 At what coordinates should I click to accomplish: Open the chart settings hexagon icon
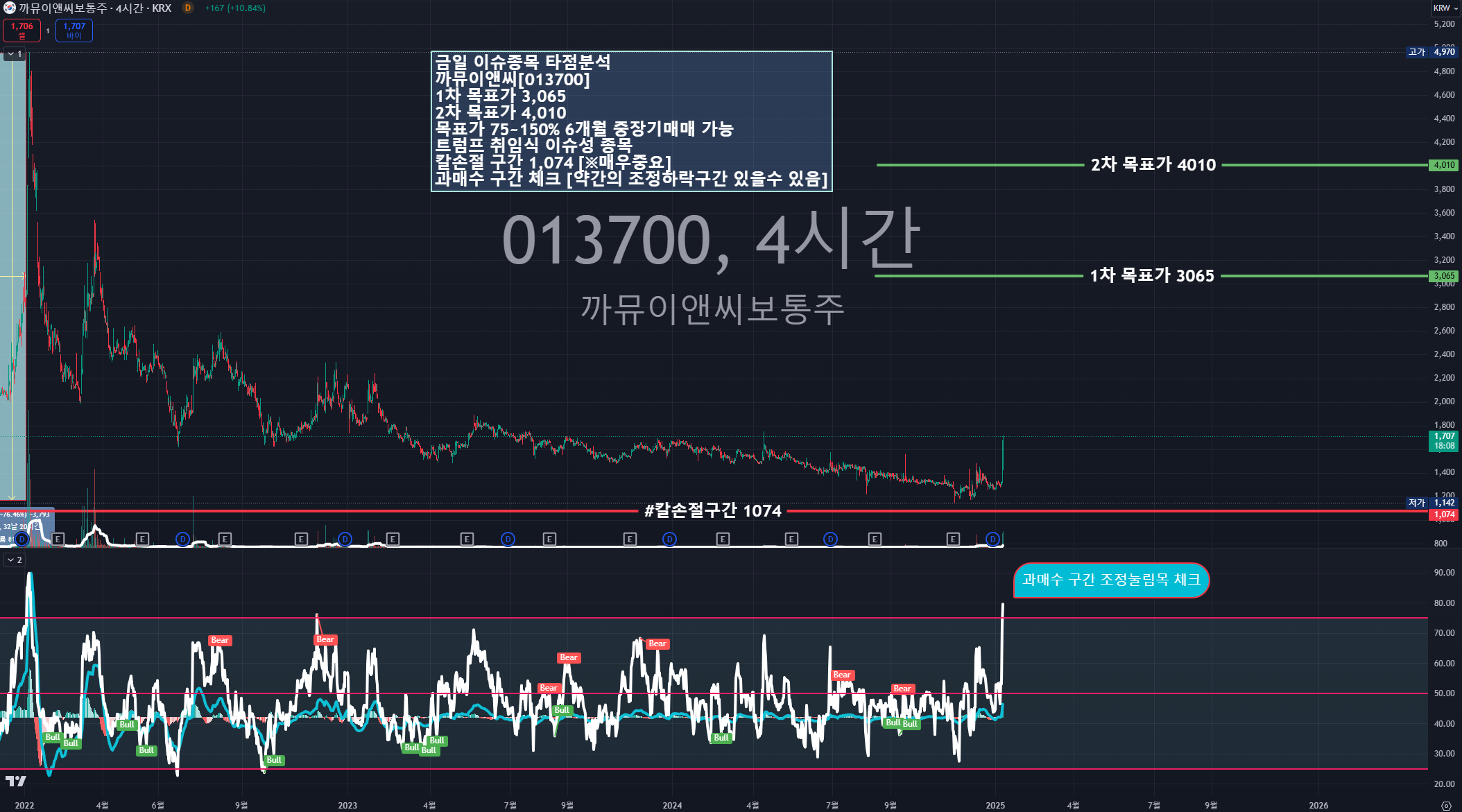tap(1445, 805)
